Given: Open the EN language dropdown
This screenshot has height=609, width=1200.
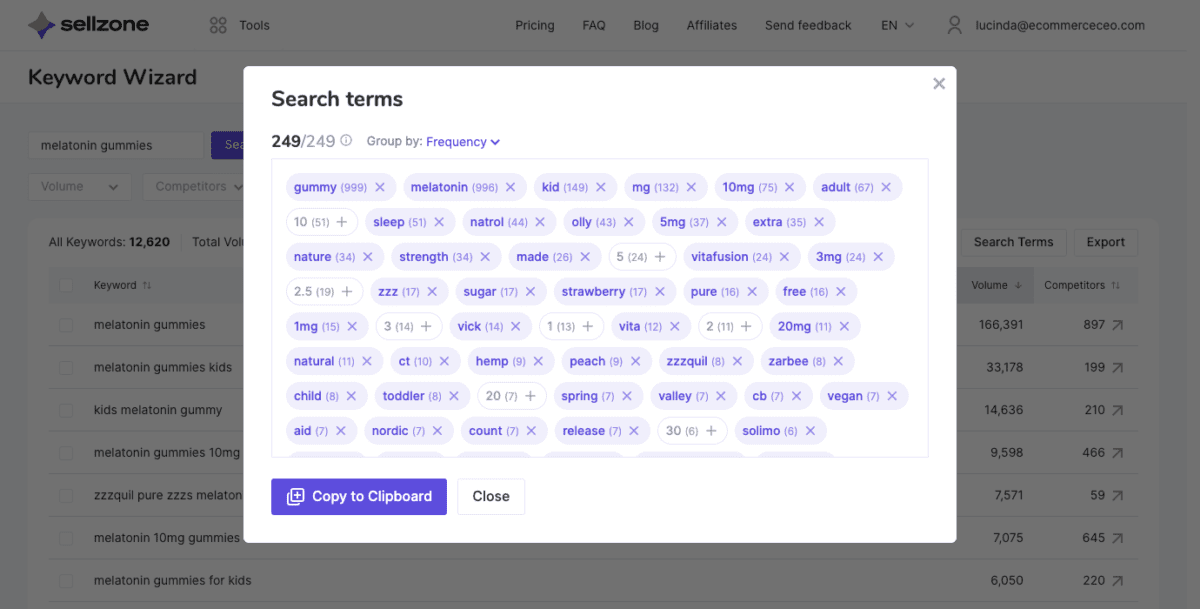Looking at the screenshot, I should (x=897, y=25).
